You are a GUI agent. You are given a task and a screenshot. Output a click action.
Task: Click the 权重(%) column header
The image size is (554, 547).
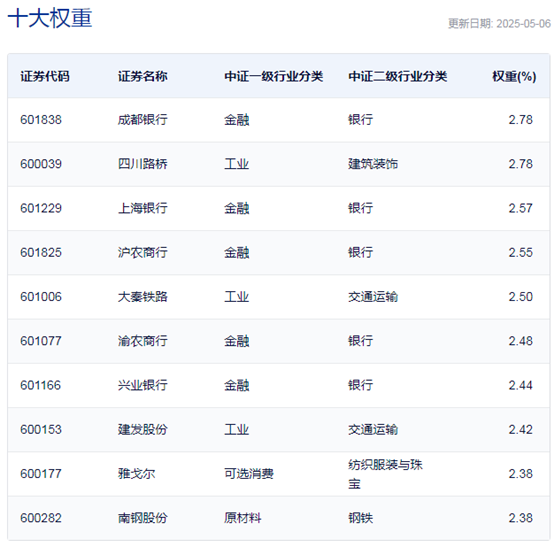[514, 76]
